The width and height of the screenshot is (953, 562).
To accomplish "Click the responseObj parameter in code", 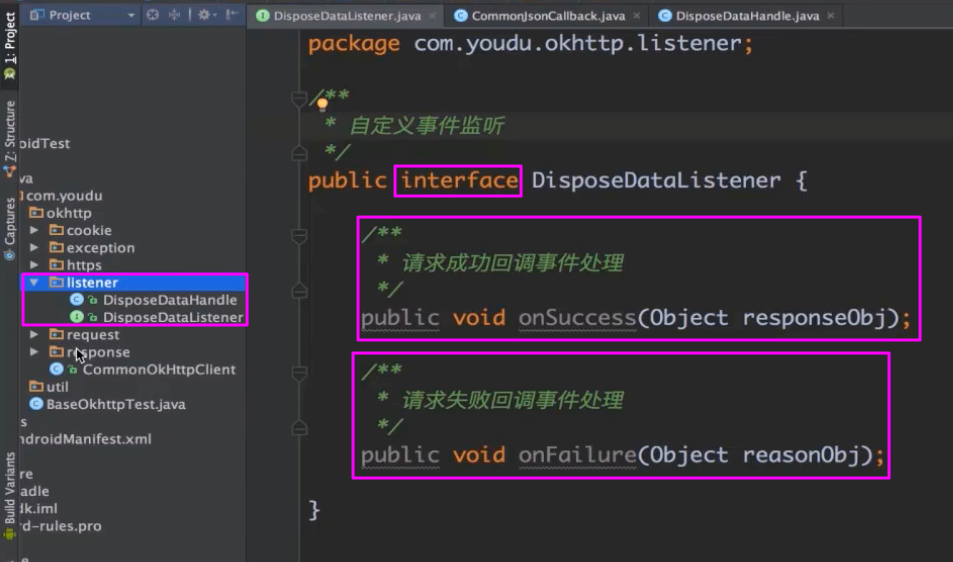I will [814, 318].
